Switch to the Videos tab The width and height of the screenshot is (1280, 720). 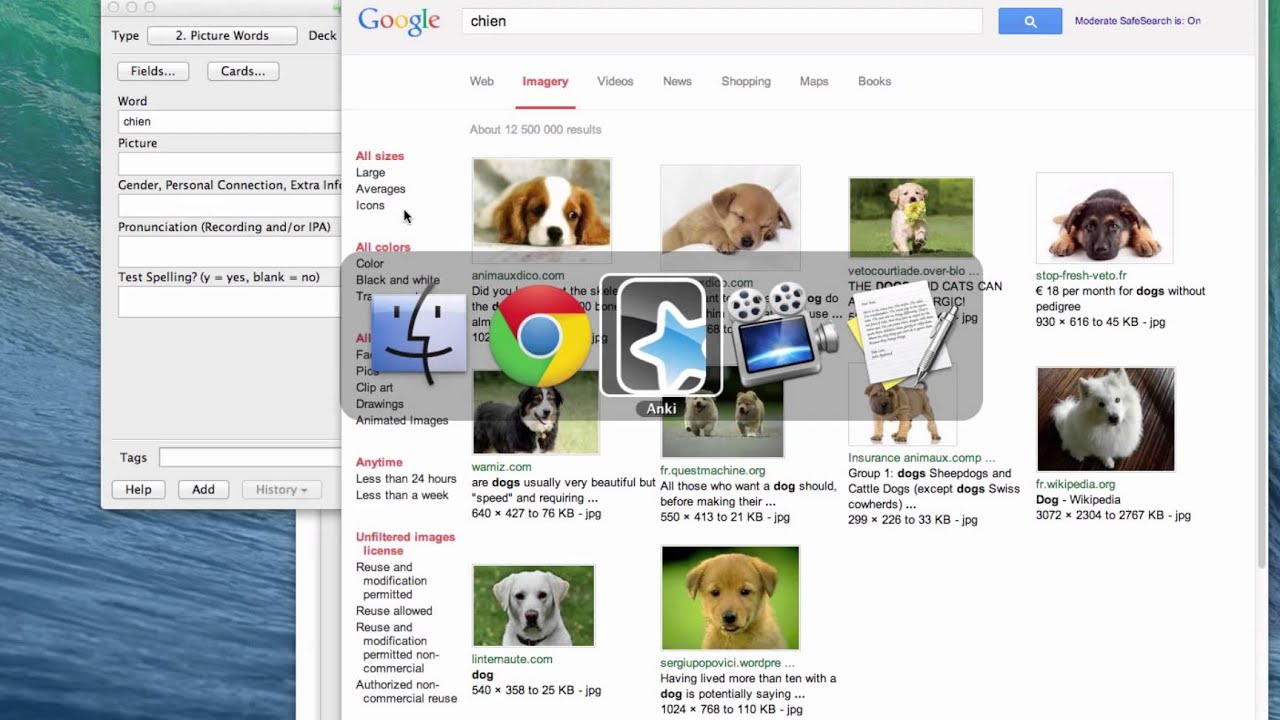[615, 81]
